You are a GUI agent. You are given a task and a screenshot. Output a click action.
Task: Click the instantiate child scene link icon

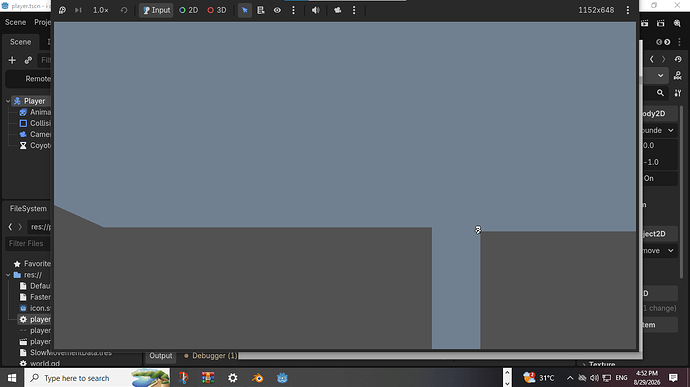click(28, 60)
